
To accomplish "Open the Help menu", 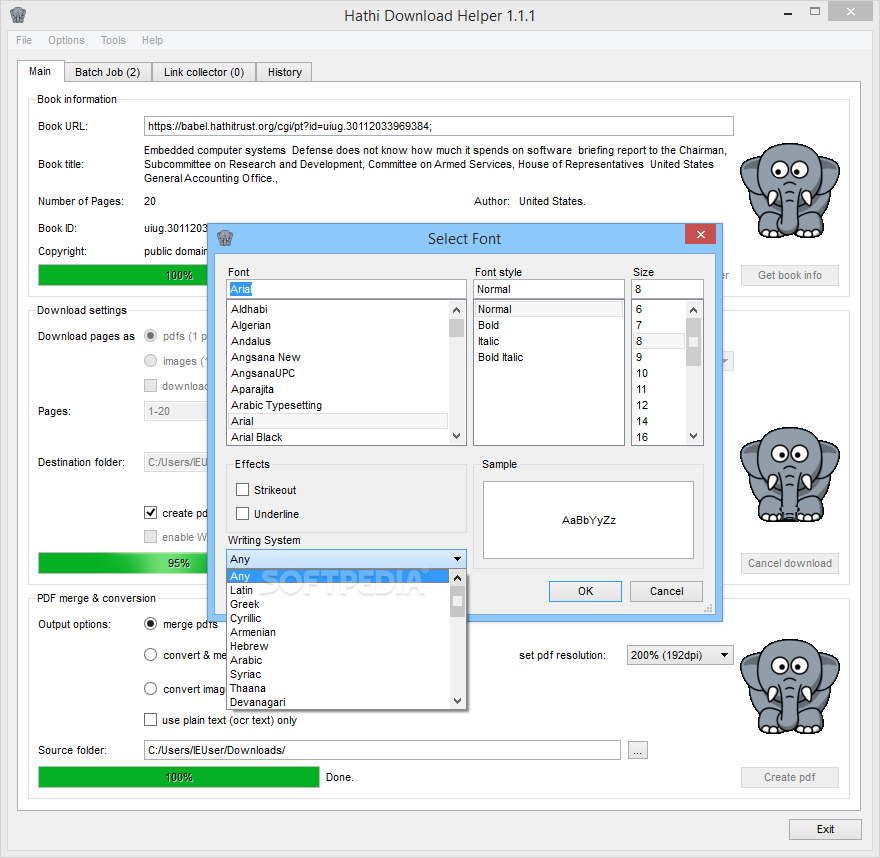I will point(152,40).
